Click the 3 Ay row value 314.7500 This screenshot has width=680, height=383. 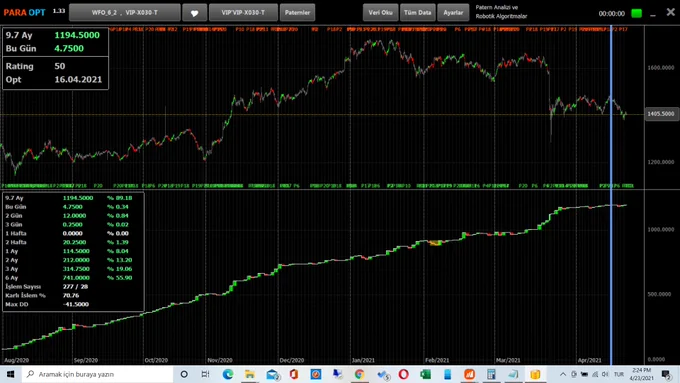pyautogui.click(x=76, y=269)
